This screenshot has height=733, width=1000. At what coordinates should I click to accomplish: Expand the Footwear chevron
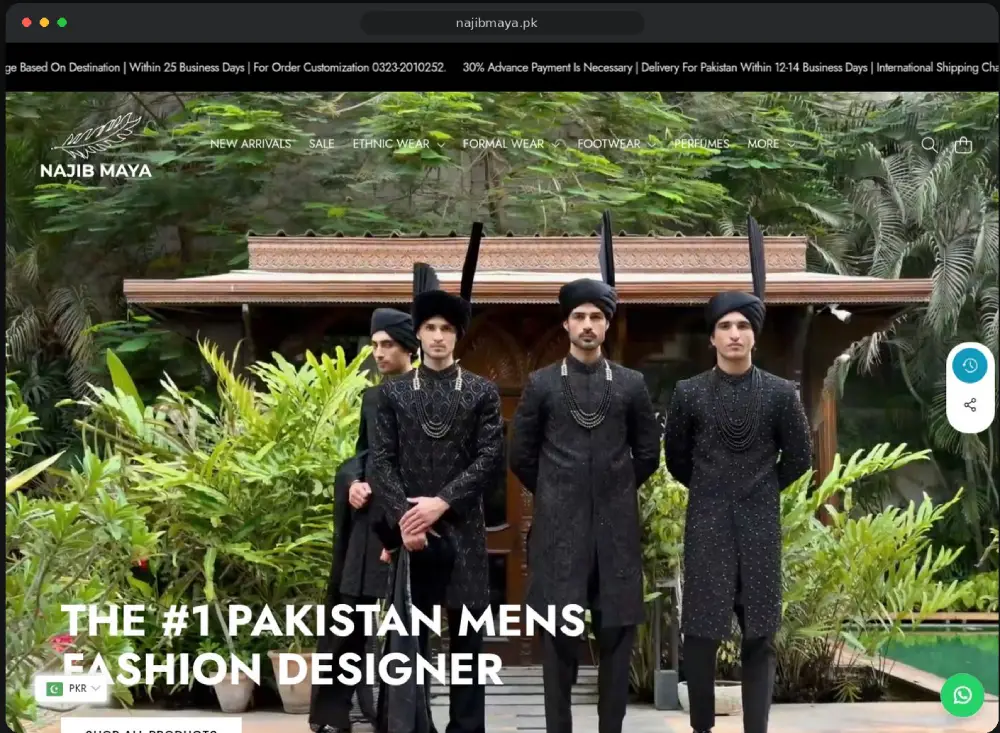pyautogui.click(x=651, y=145)
